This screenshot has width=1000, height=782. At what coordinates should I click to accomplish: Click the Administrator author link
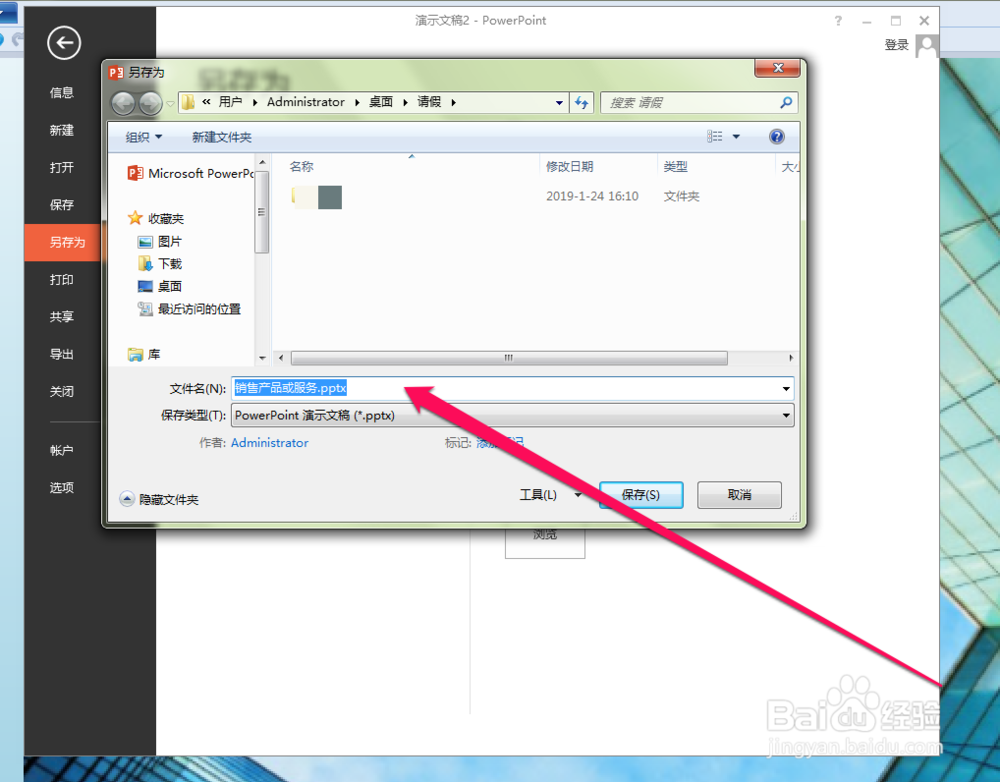269,443
